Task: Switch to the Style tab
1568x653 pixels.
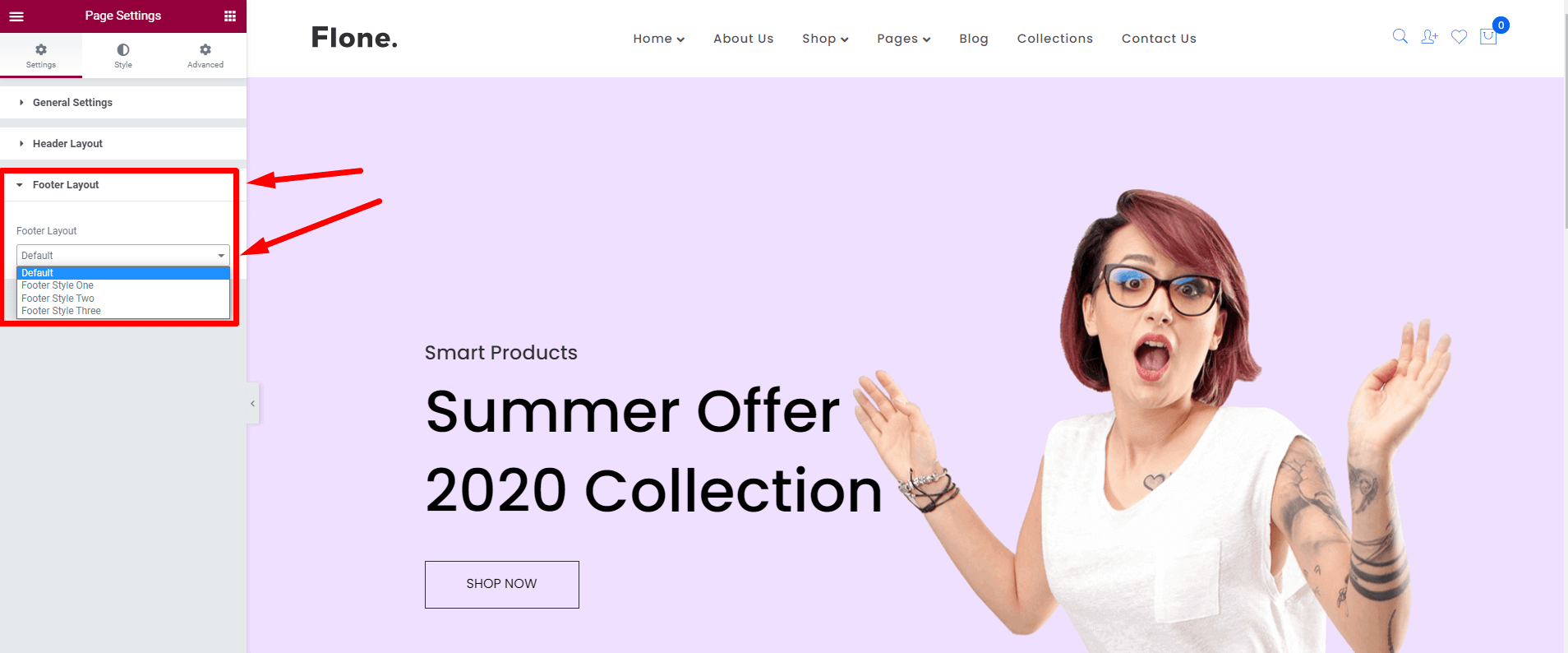Action: (123, 56)
